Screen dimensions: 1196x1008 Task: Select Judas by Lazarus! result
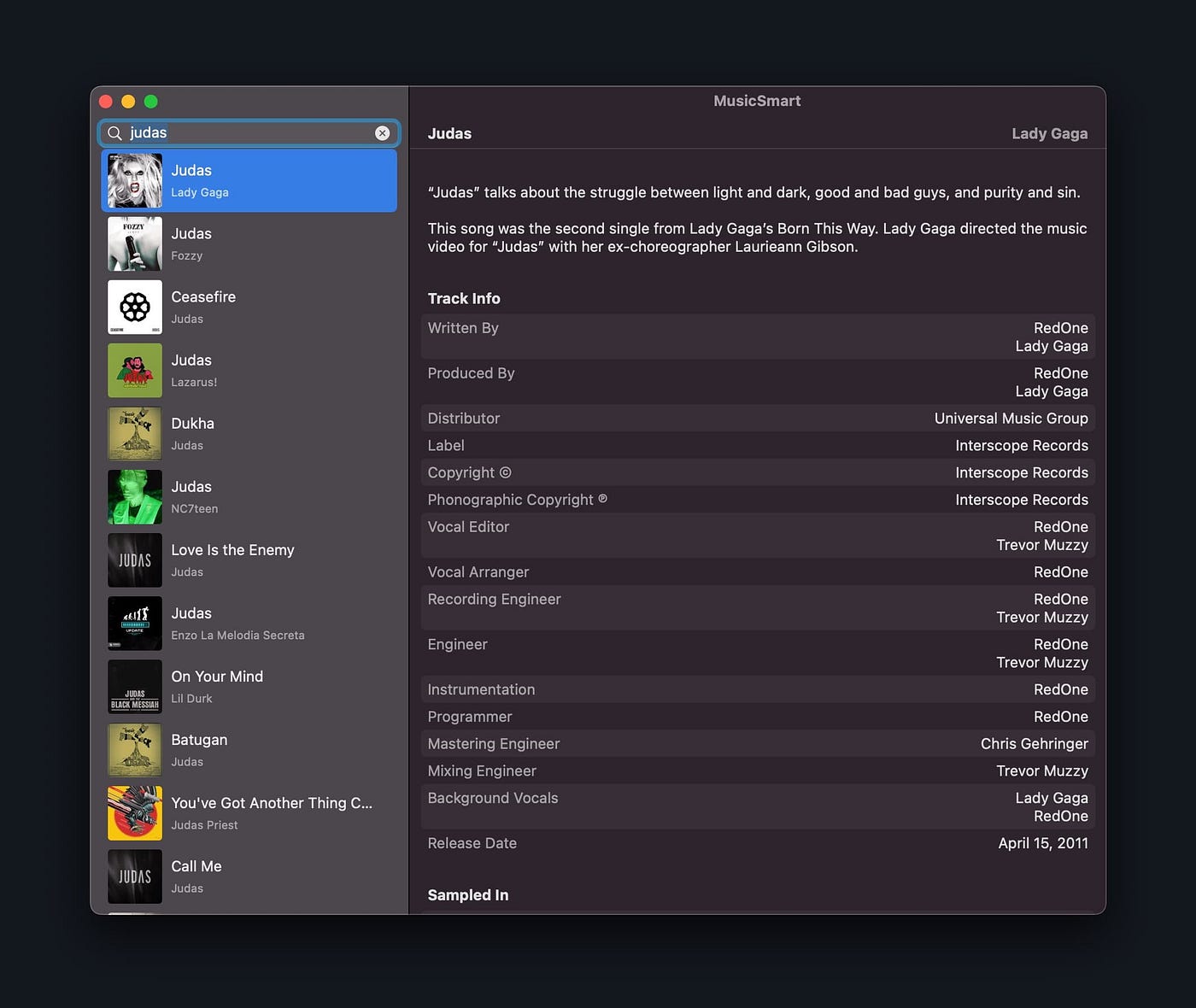(249, 371)
